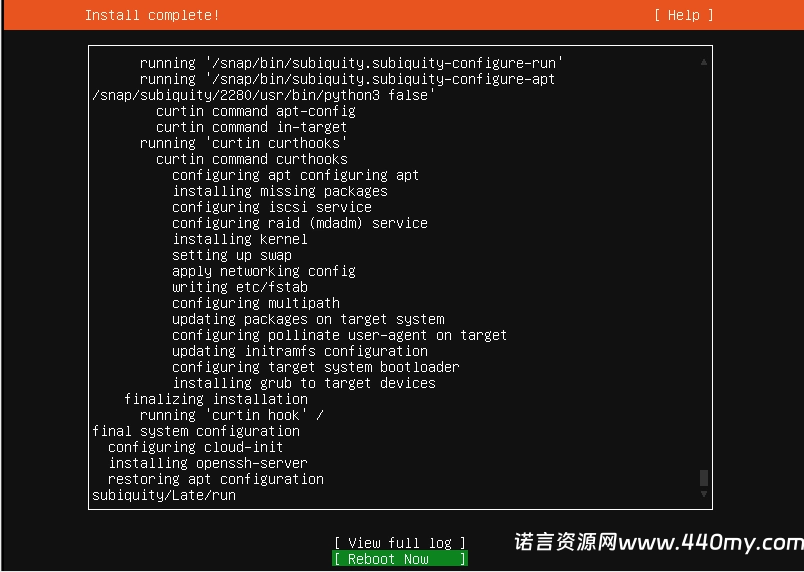Click the 'installing missing packages' line

point(280,191)
